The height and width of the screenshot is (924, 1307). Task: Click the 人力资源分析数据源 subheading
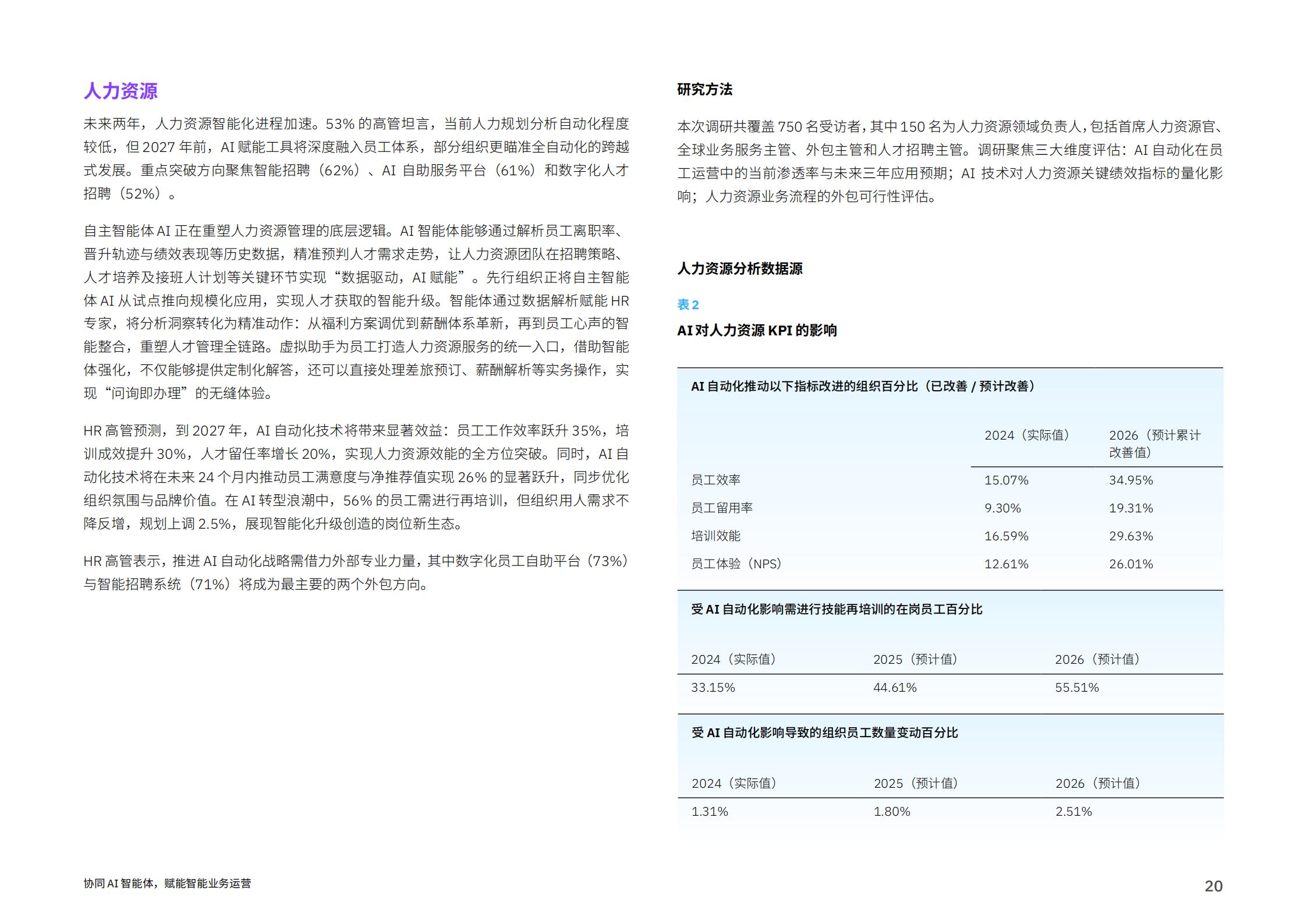[x=739, y=268]
